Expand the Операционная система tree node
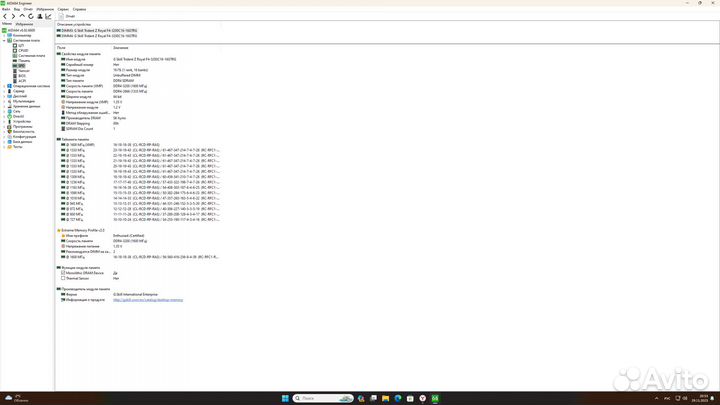The height and width of the screenshot is (405, 720). coord(4,86)
